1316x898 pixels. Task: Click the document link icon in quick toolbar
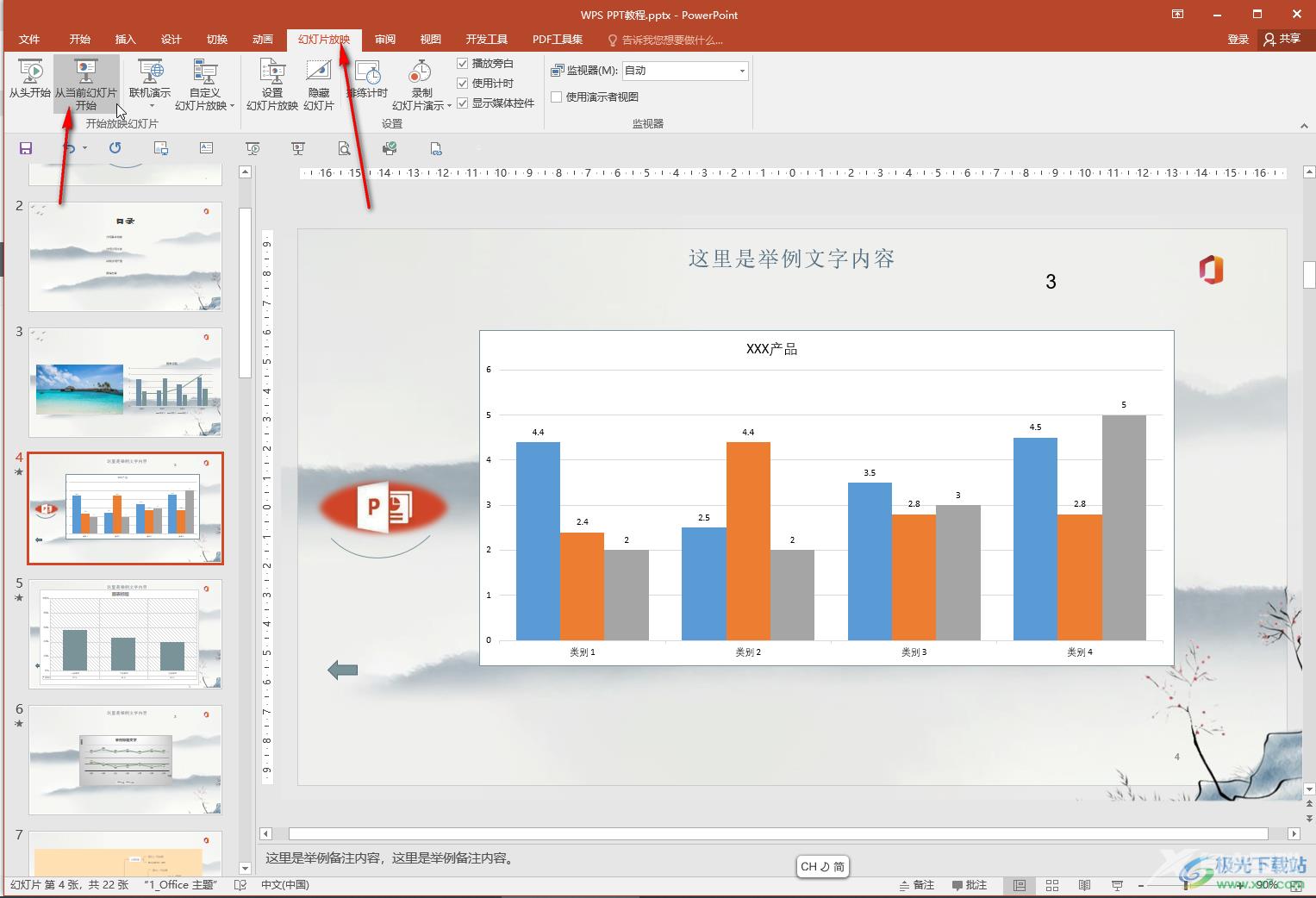point(436,148)
